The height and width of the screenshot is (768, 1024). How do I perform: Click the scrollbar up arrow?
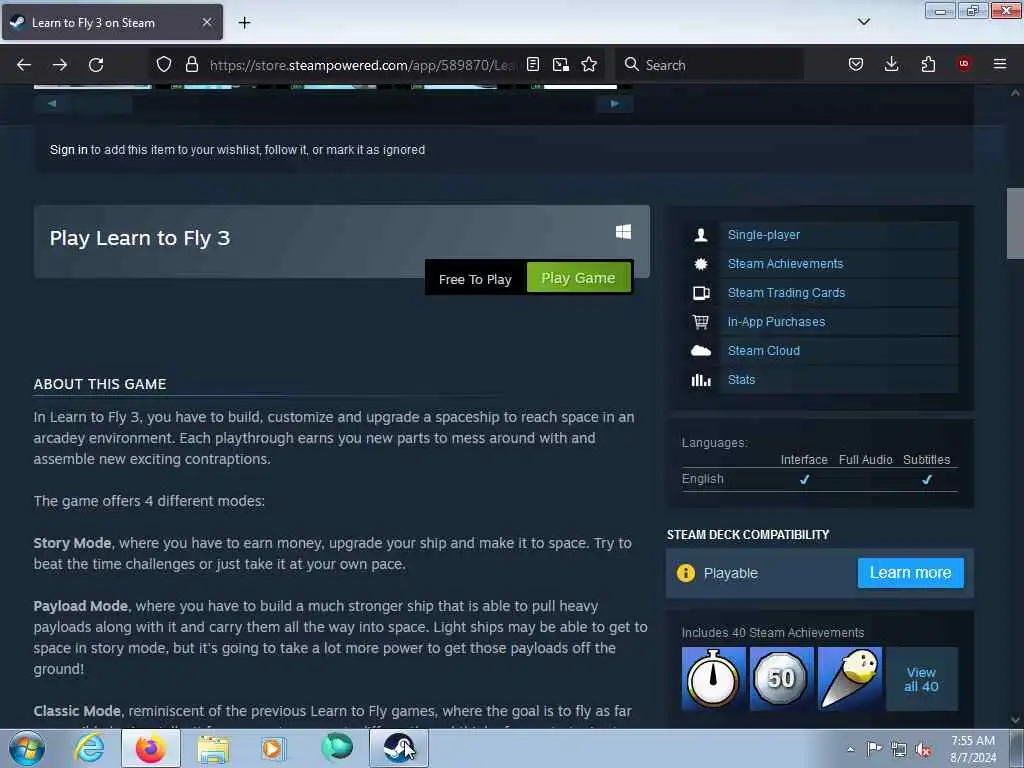[x=1015, y=93]
